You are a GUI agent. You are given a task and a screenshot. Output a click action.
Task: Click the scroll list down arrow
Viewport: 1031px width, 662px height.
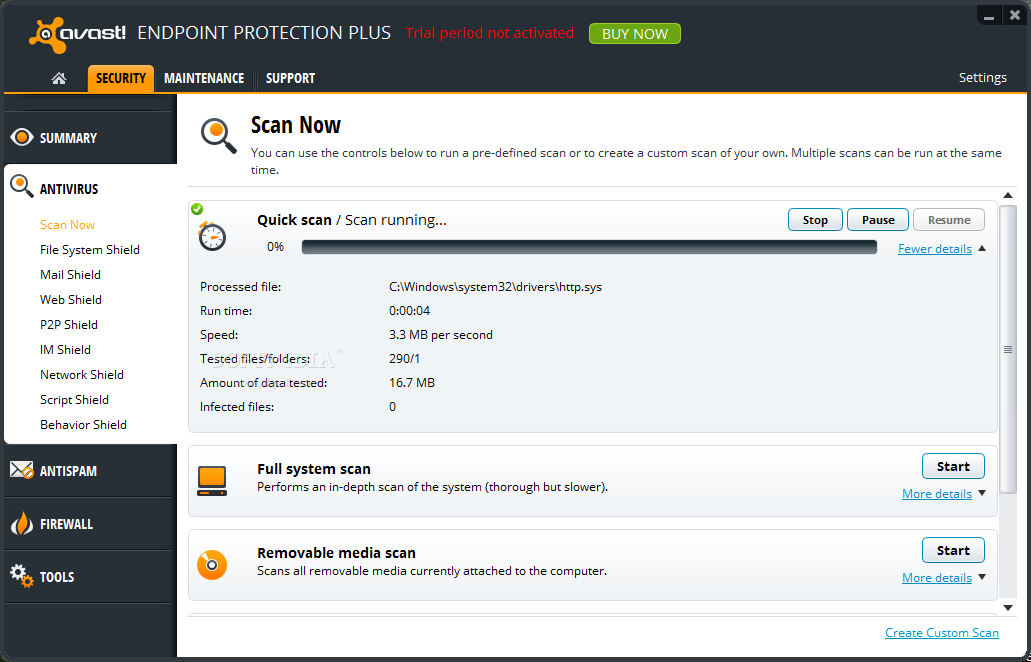(1007, 608)
